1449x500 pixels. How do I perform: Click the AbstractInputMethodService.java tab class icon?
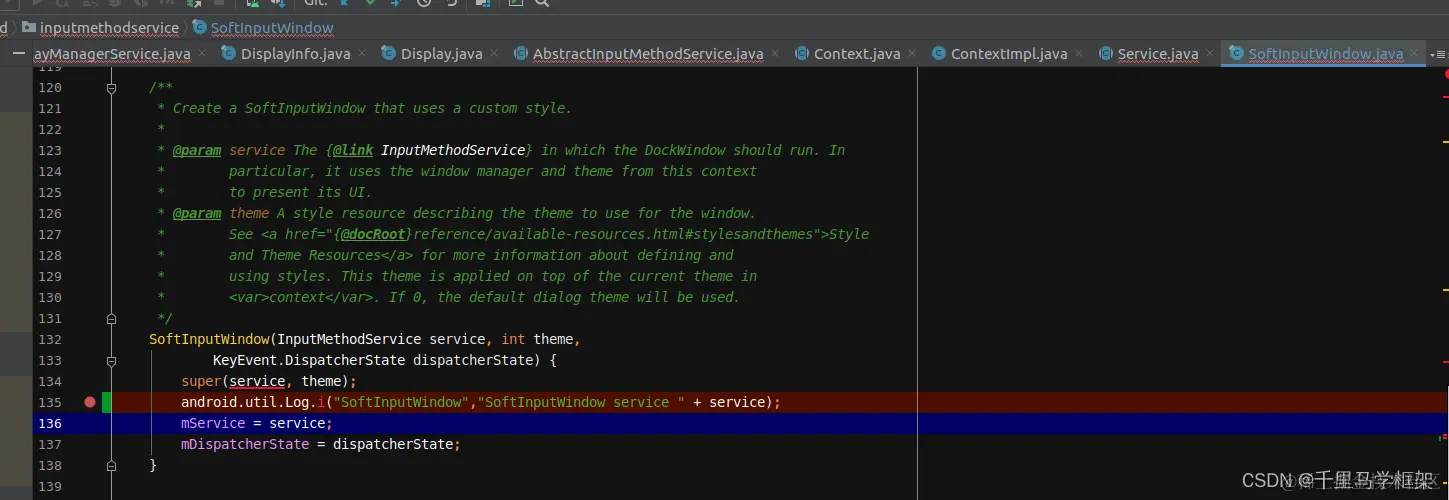[x=520, y=54]
